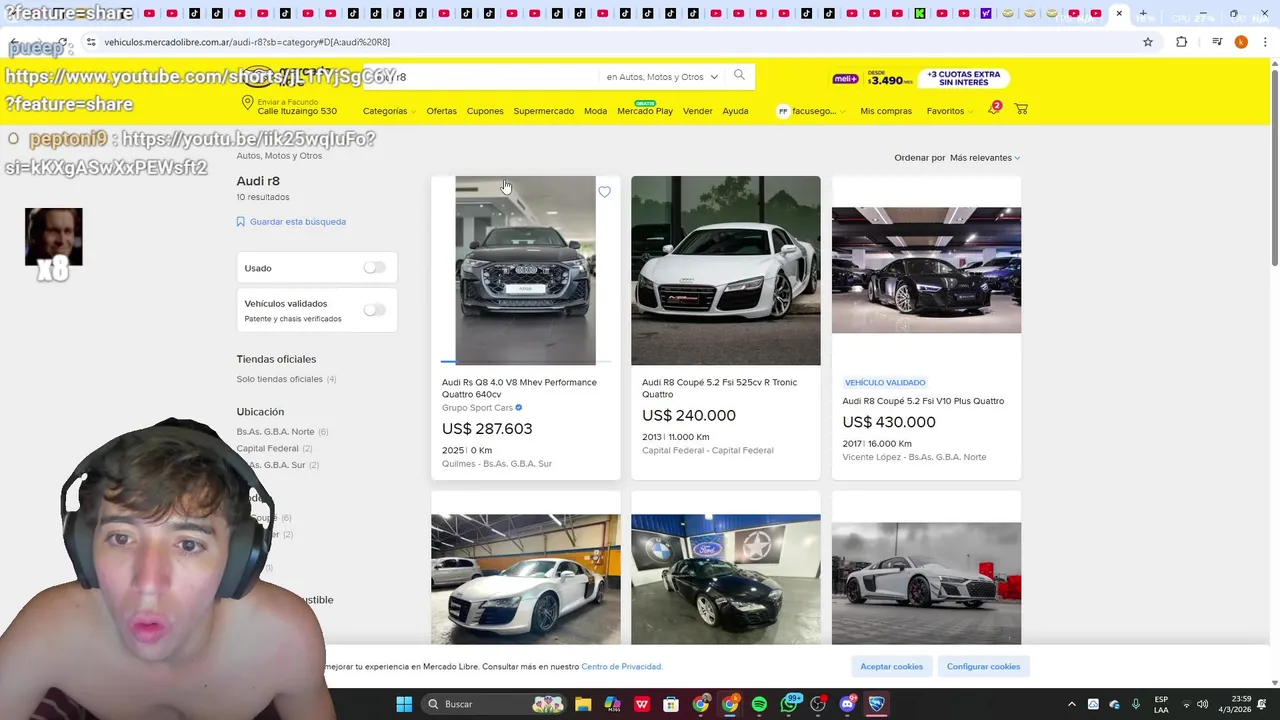Toggle Vehículos validados filter switch
Image resolution: width=1280 pixels, height=720 pixels.
(374, 310)
